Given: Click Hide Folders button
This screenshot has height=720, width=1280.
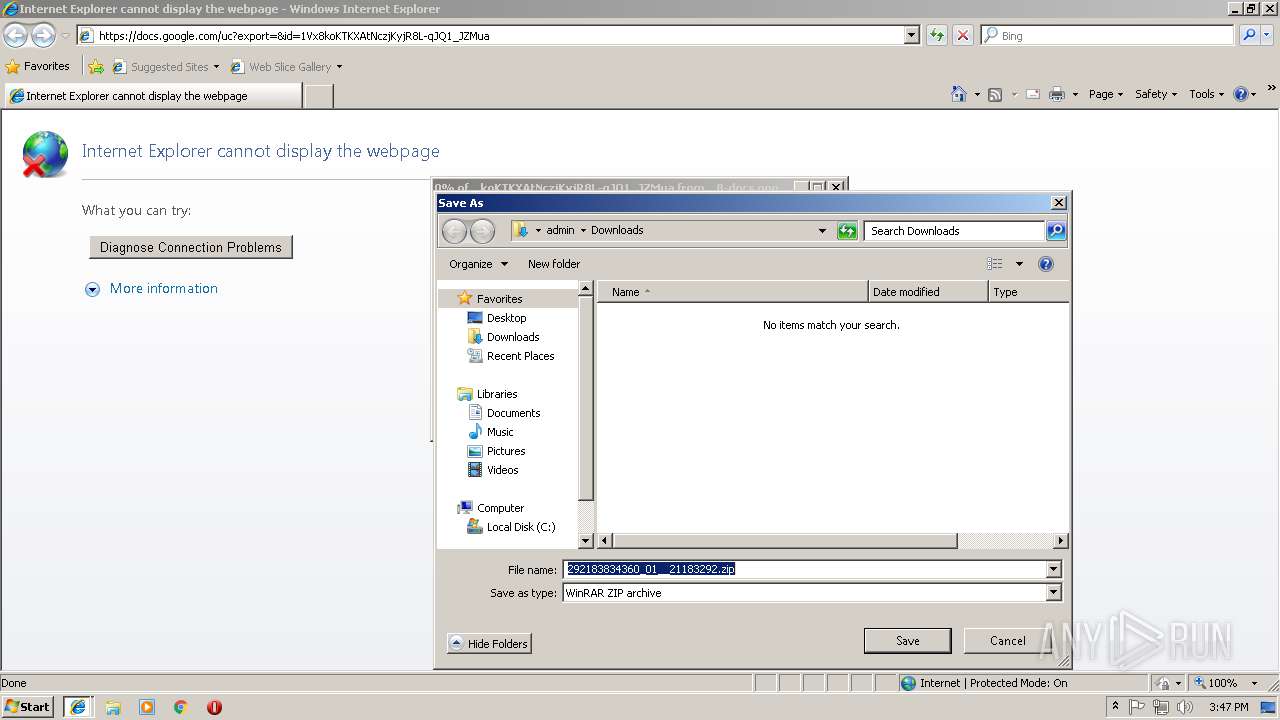Looking at the screenshot, I should 489,644.
